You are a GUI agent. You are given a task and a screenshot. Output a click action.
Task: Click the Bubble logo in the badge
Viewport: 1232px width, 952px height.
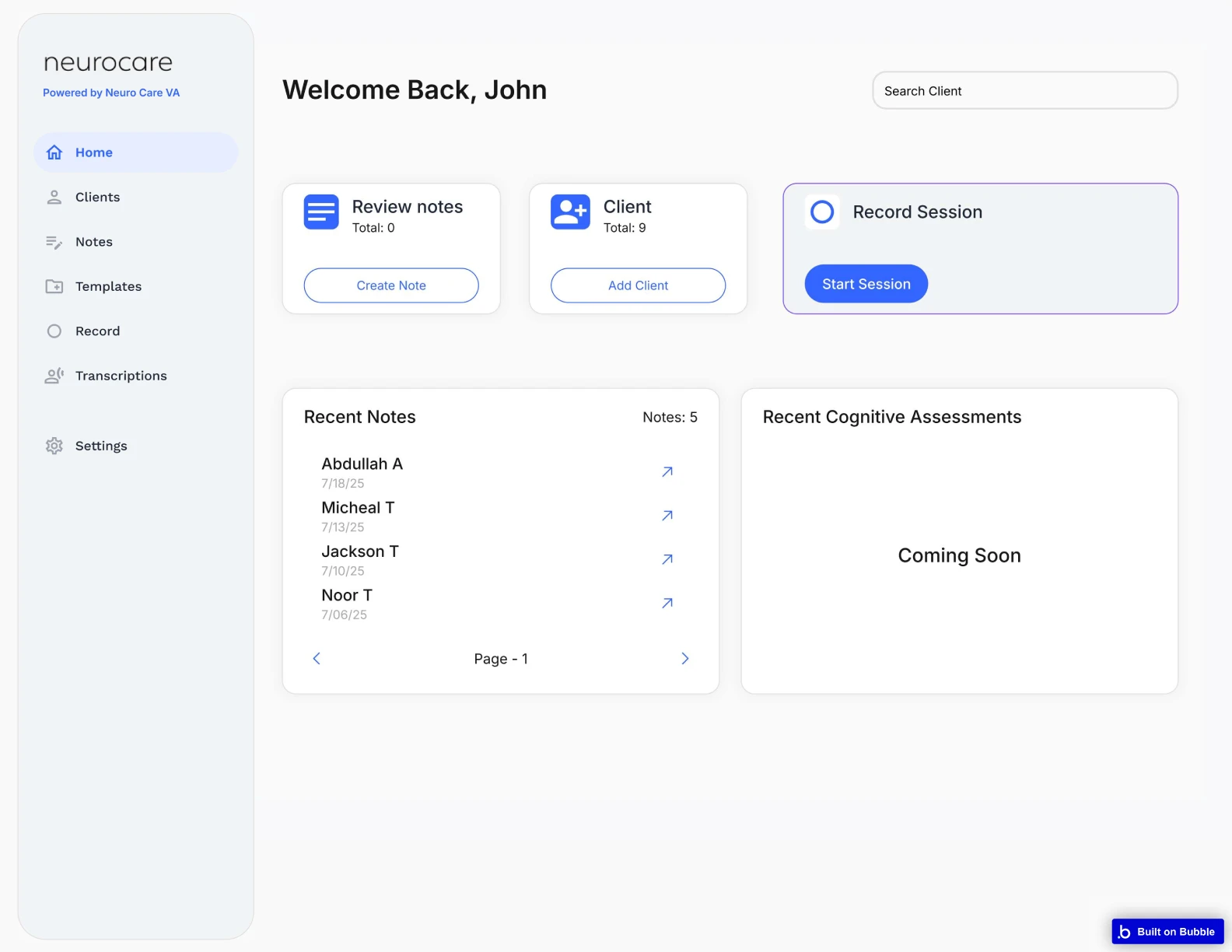click(1124, 932)
